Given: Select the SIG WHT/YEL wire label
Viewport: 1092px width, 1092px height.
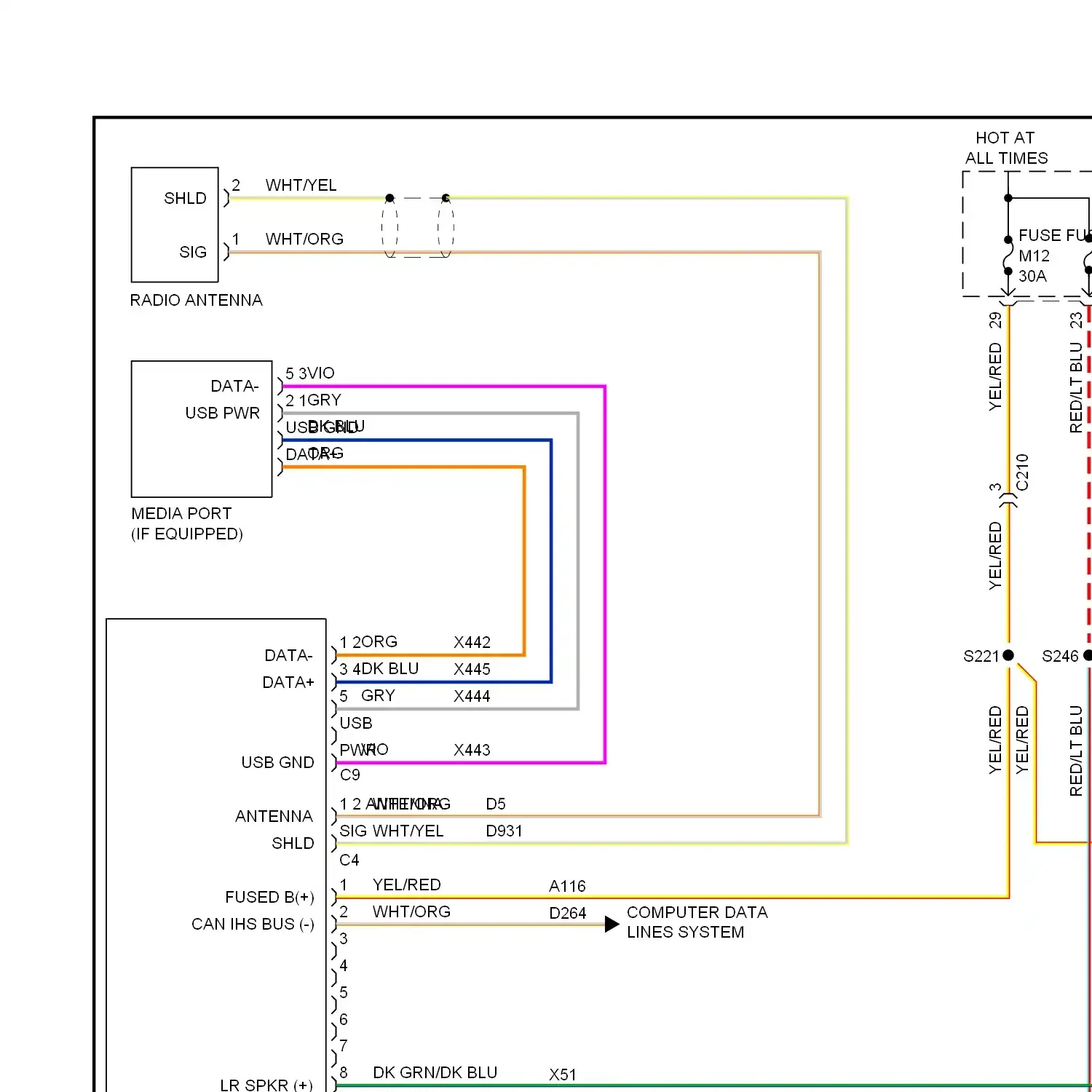Looking at the screenshot, I should pyautogui.click(x=391, y=831).
